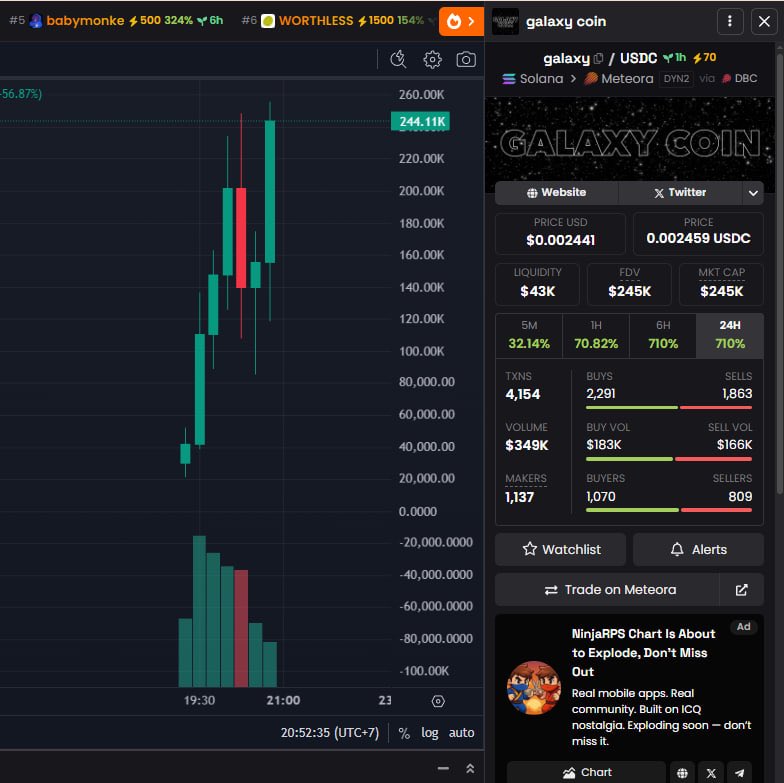
Task: Click the PRICE 0.002459 USDC box
Action: (x=698, y=234)
